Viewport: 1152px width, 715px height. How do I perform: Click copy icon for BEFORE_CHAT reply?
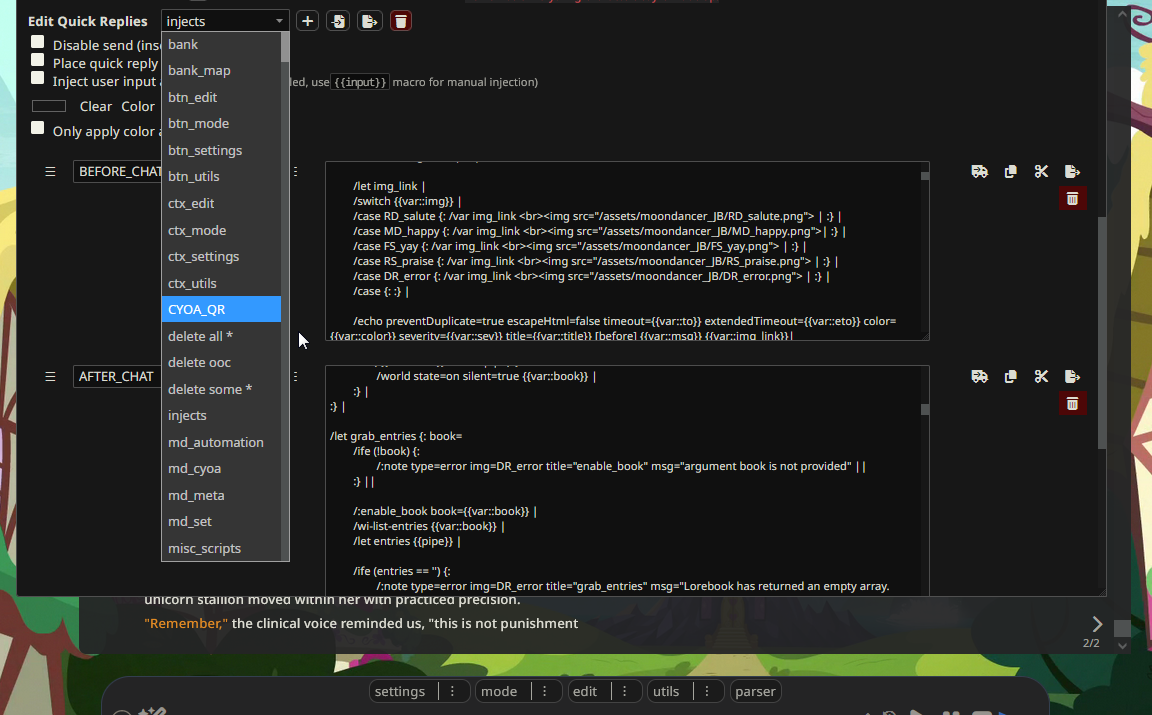[1010, 171]
